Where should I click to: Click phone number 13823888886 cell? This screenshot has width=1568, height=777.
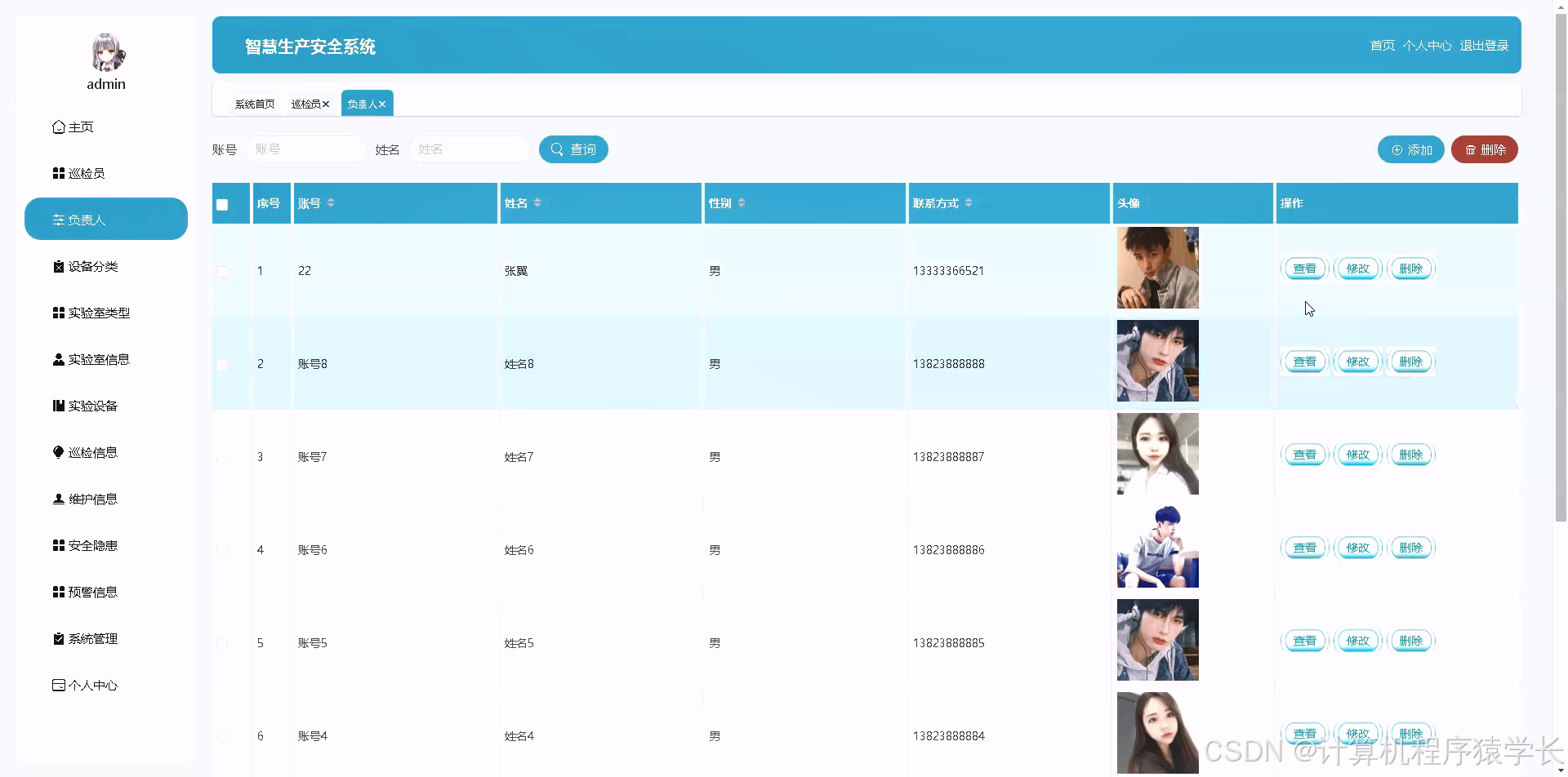948,550
